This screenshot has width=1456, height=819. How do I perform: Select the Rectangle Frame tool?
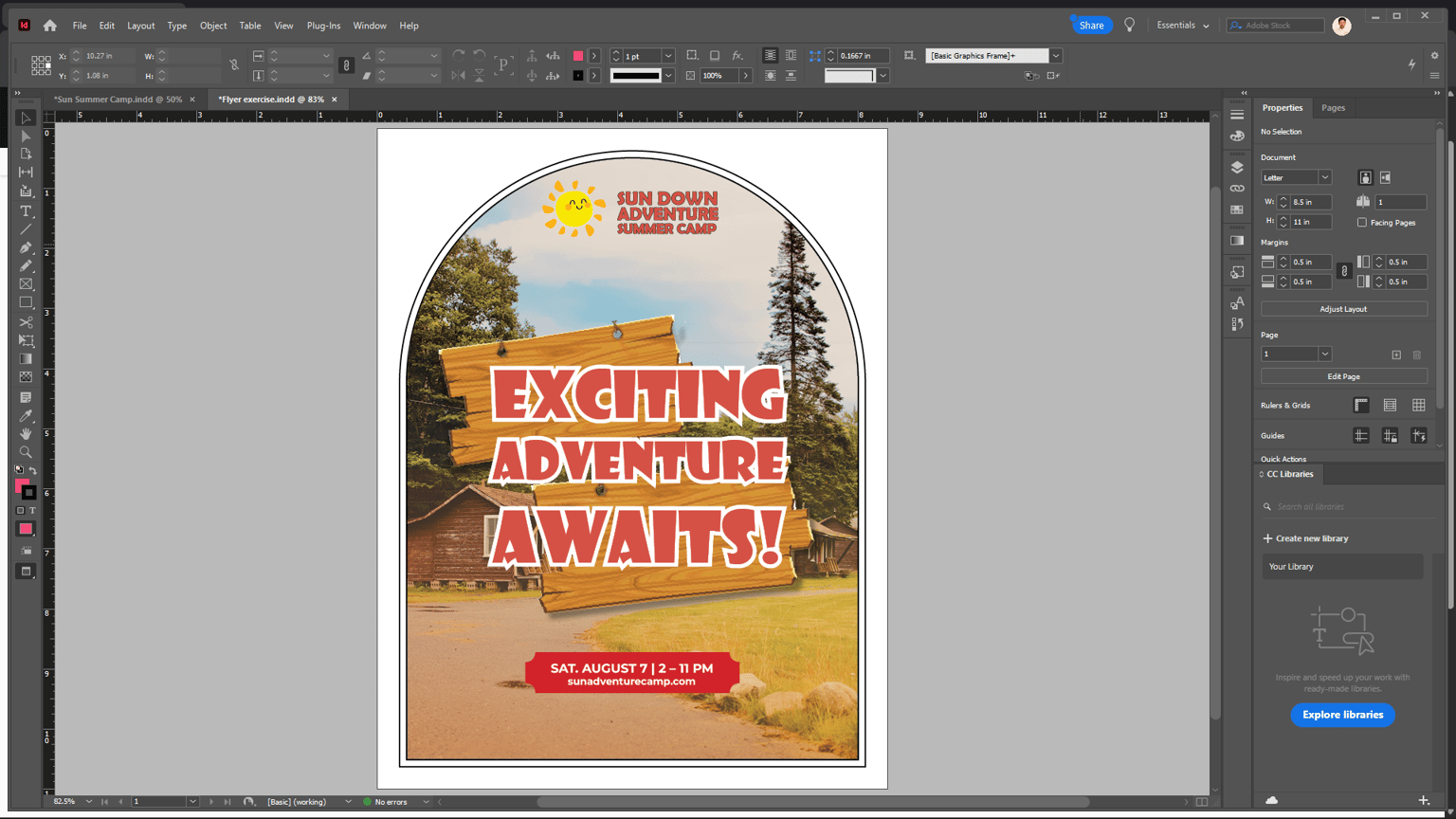[x=26, y=284]
